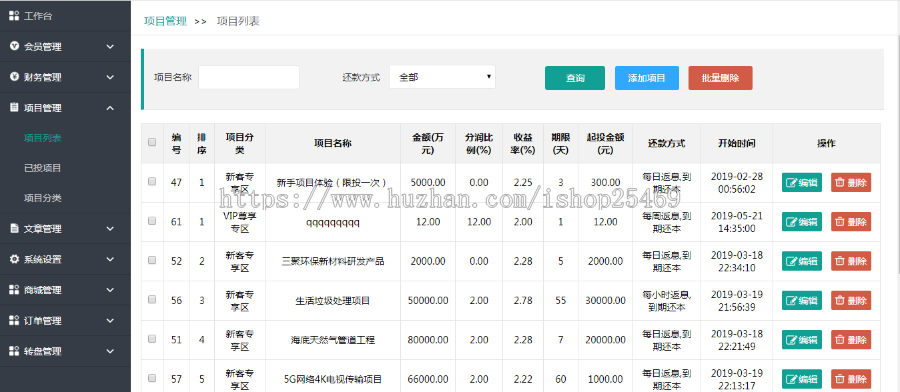Toggle the select-all checkbox in table header
Image resolution: width=900 pixels, height=392 pixels.
coord(152,142)
